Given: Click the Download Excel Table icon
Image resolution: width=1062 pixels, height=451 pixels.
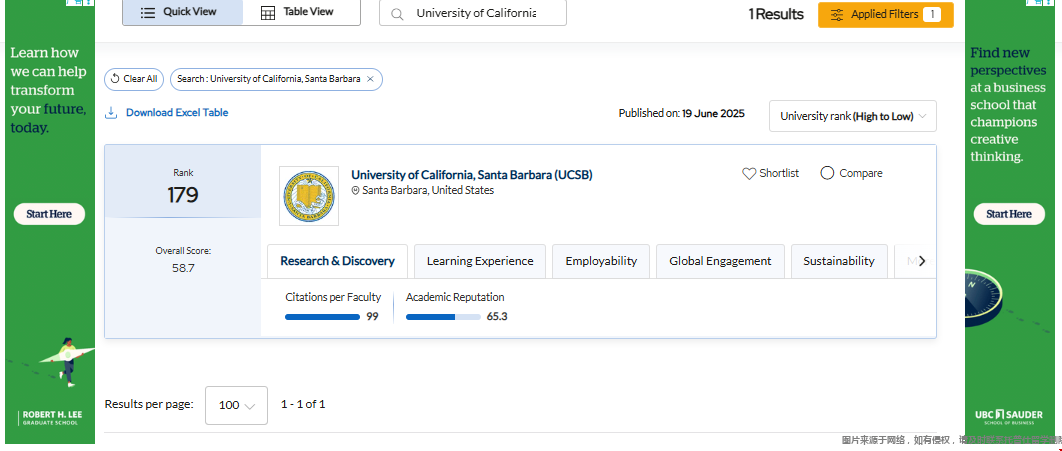Looking at the screenshot, I should click(x=112, y=113).
